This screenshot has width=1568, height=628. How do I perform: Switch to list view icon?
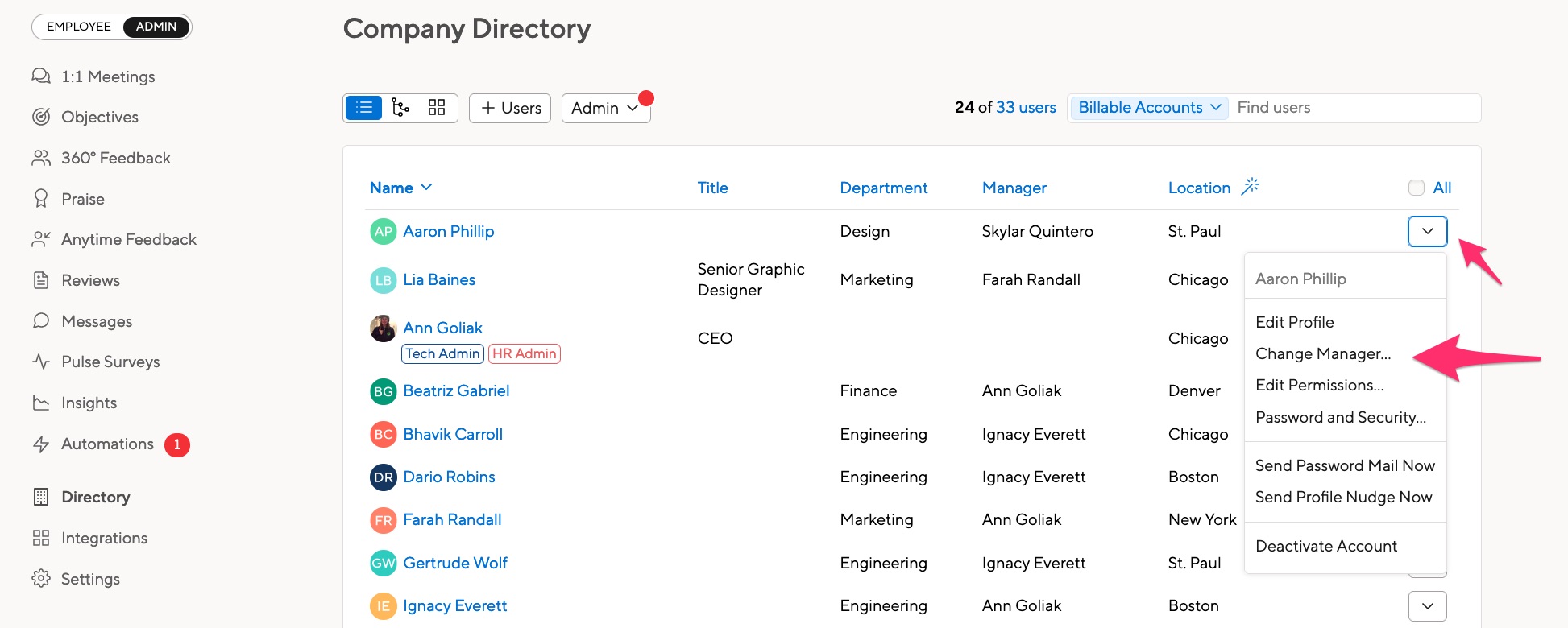pos(363,108)
